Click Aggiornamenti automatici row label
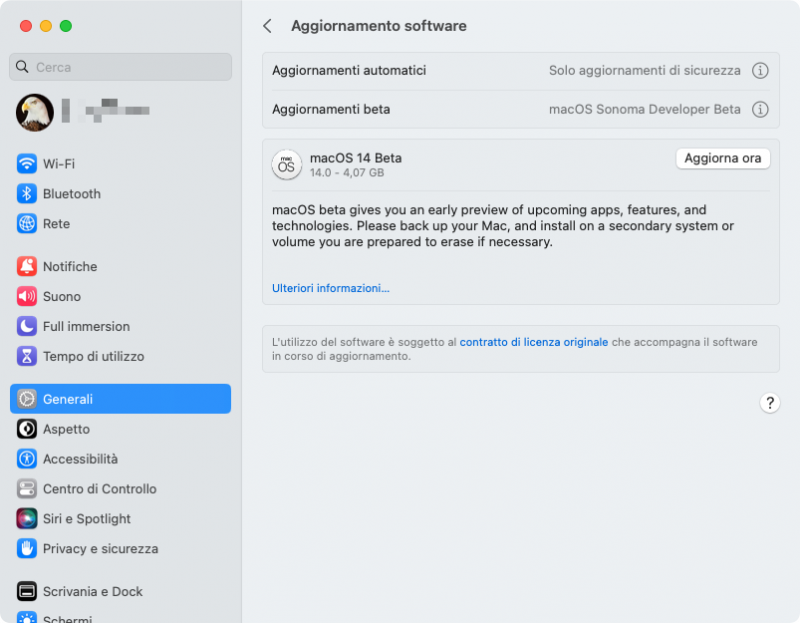800x623 pixels. click(x=349, y=70)
